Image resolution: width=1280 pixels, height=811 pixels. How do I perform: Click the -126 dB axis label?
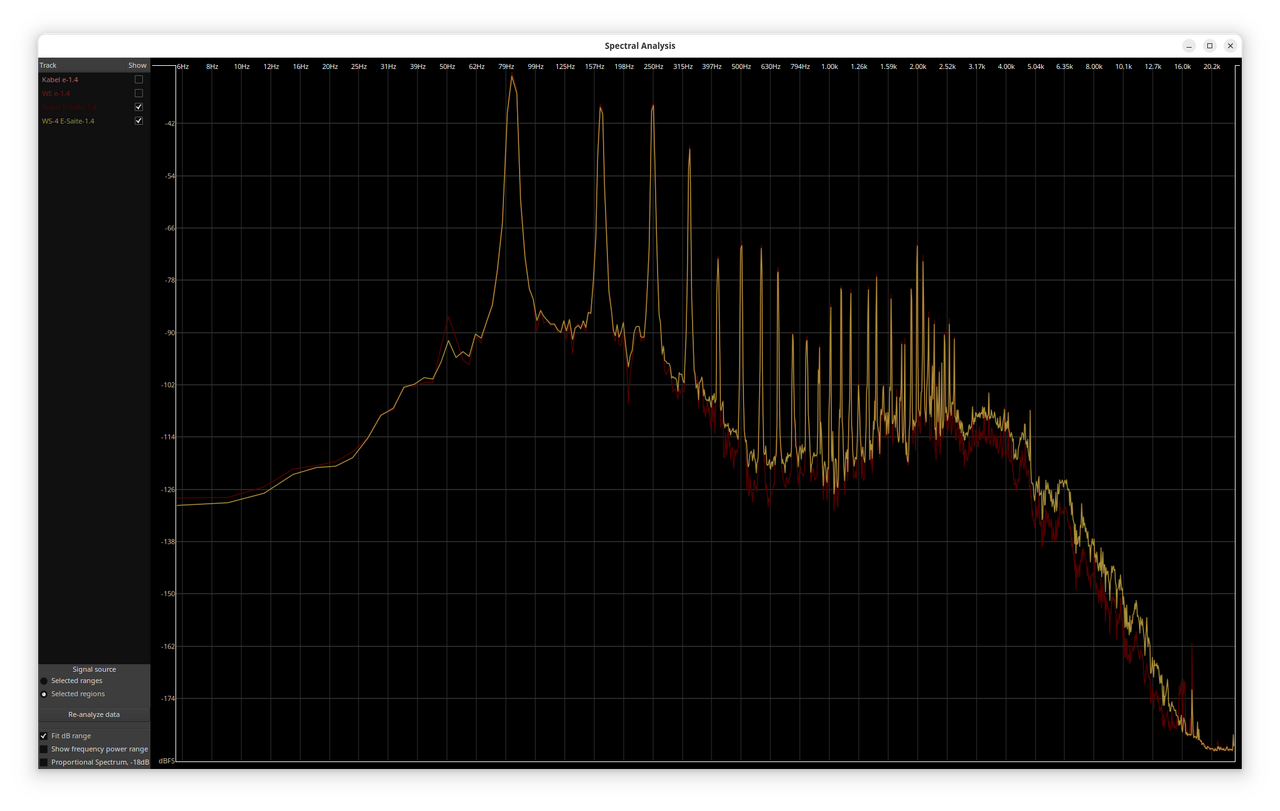(168, 490)
